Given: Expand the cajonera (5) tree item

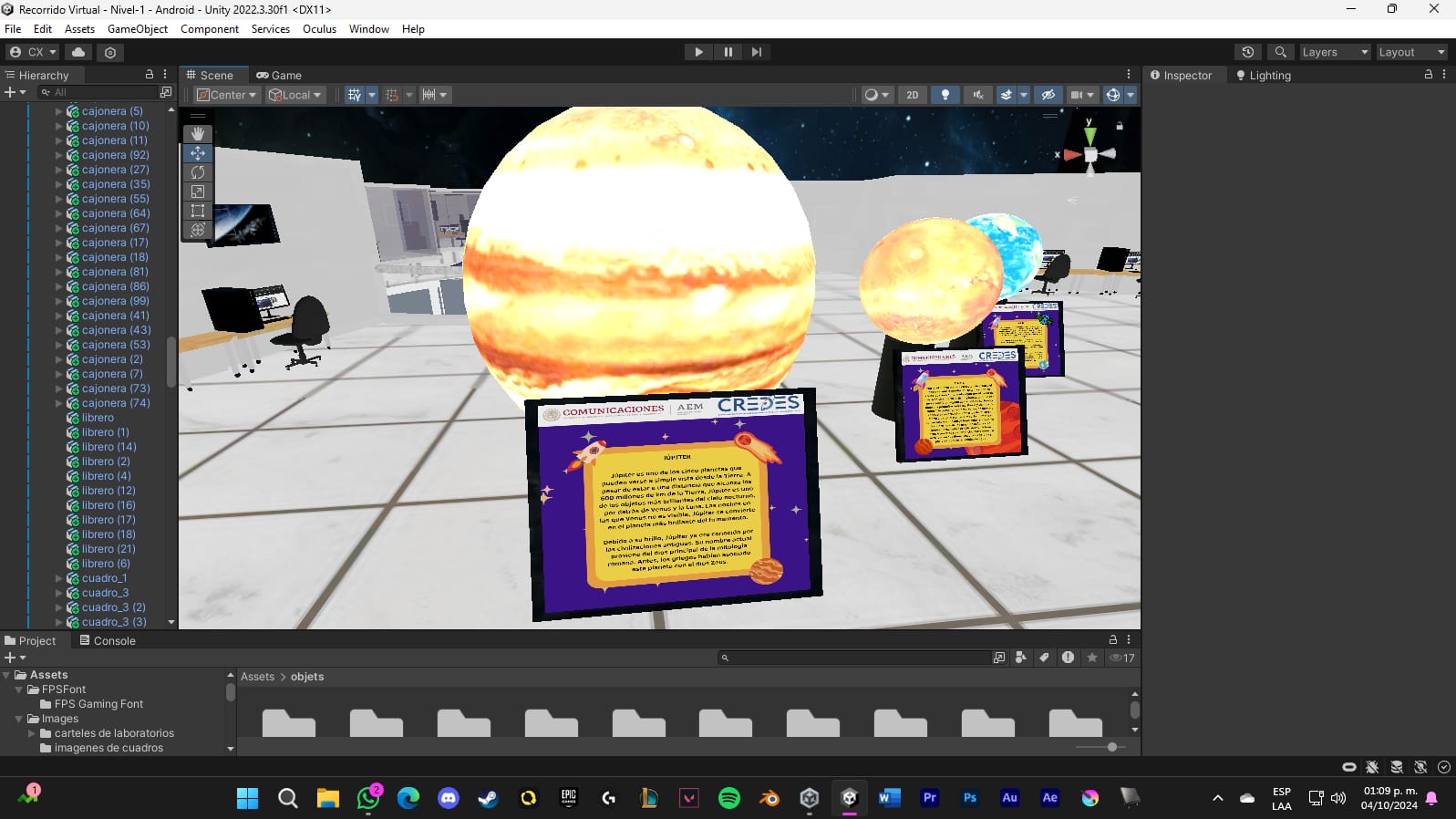Looking at the screenshot, I should 59,111.
